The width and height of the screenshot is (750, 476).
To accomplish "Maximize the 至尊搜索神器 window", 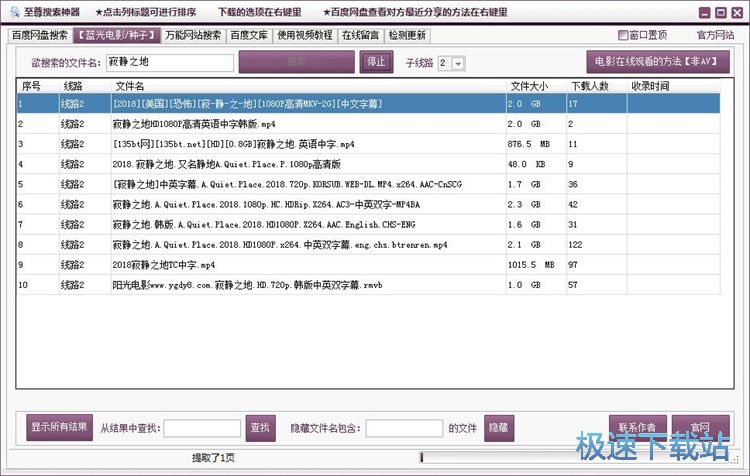I will (x=721, y=13).
